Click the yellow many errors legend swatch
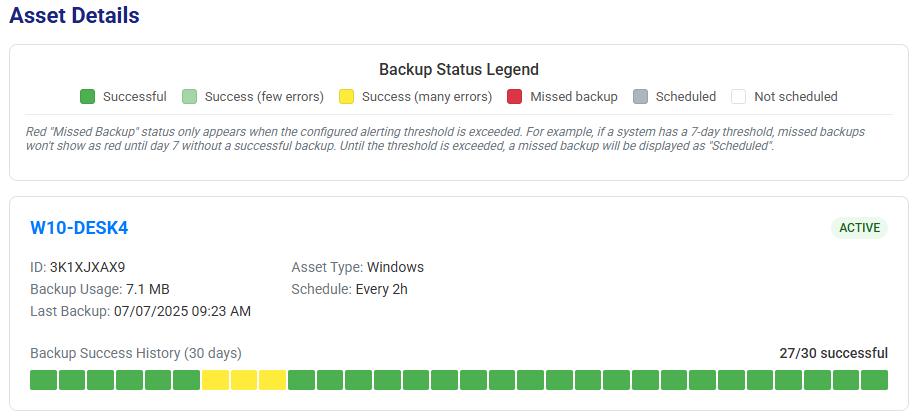This screenshot has width=919, height=416. (346, 97)
